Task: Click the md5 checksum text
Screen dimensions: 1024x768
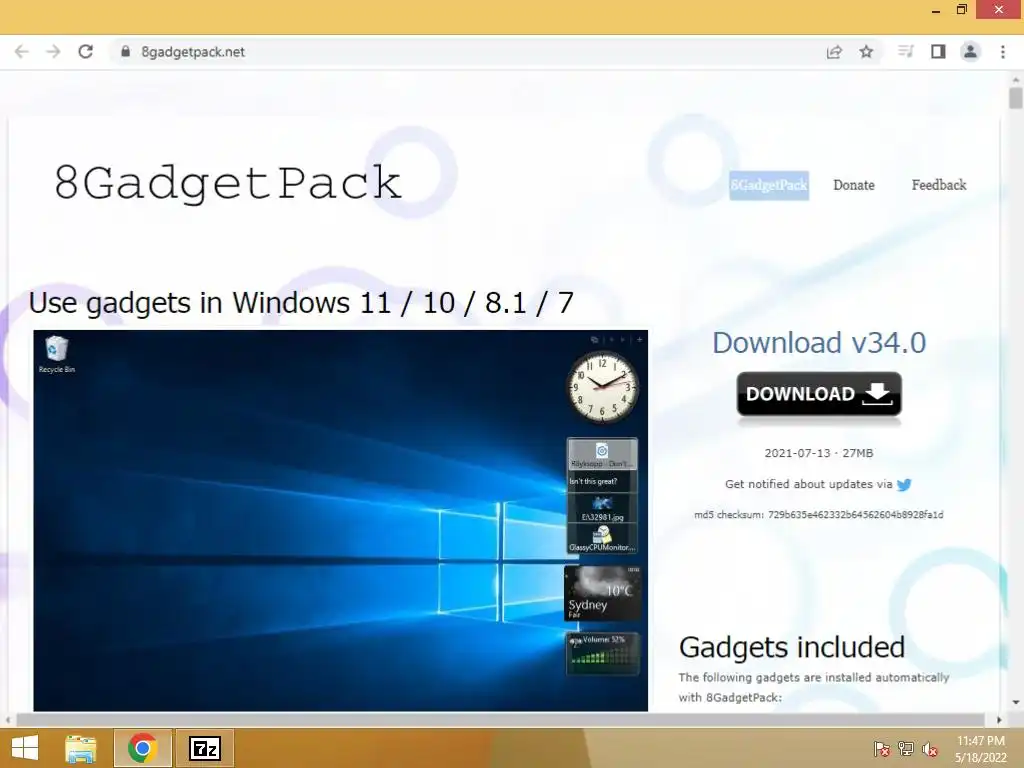Action: click(x=818, y=515)
